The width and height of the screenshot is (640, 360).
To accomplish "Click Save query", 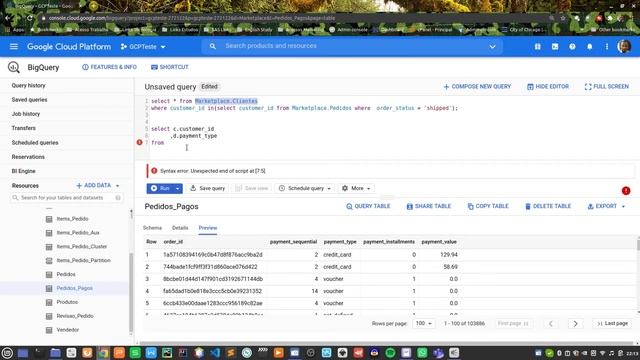I will pyautogui.click(x=207, y=188).
